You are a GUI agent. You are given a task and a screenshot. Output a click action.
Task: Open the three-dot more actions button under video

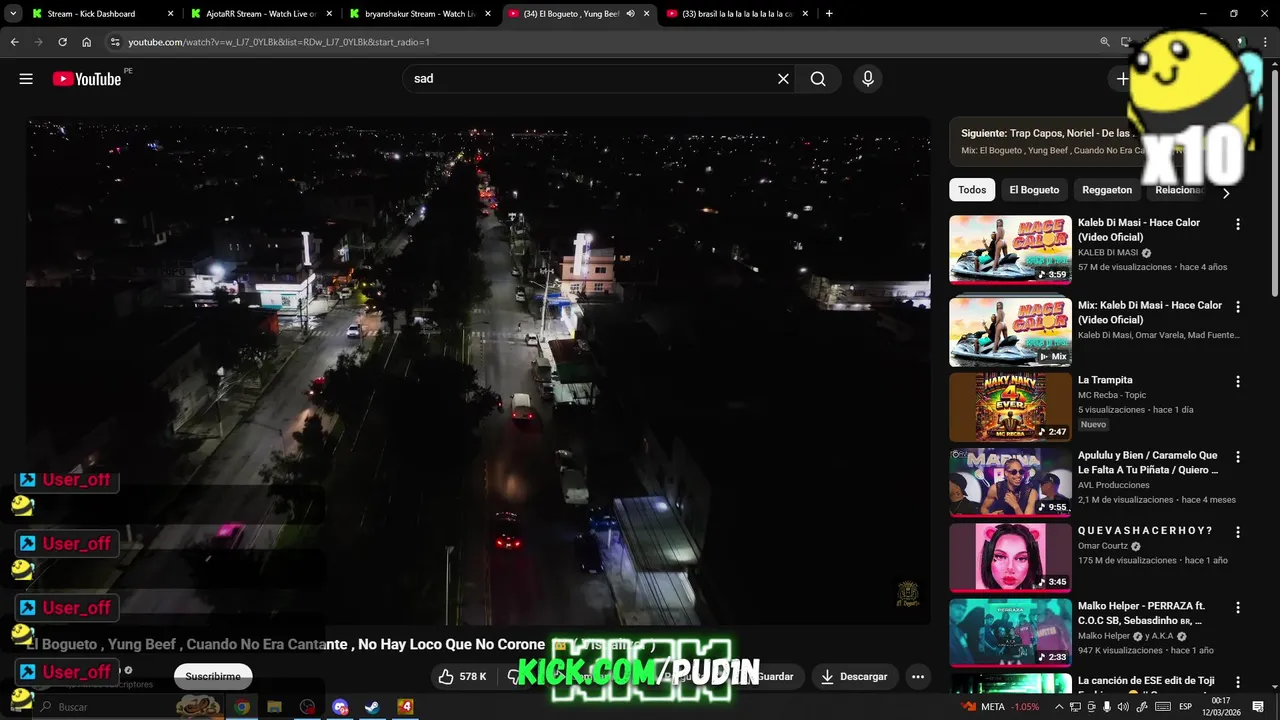(x=917, y=677)
